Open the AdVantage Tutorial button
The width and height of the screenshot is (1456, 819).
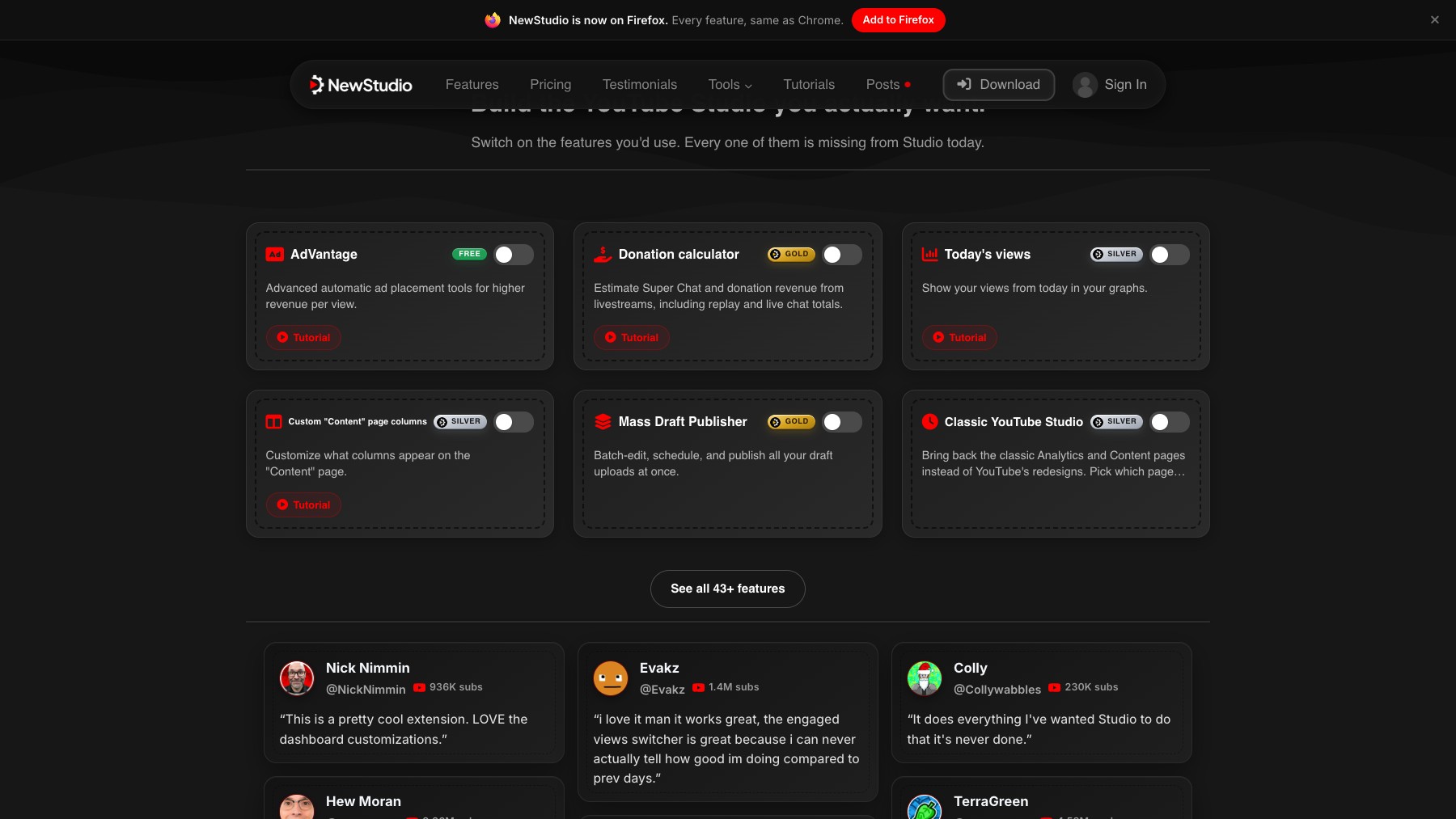tap(304, 337)
